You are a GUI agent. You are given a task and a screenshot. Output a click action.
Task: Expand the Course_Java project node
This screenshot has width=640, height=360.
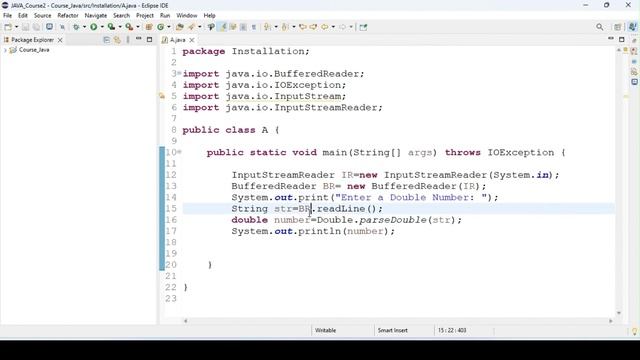coord(5,50)
